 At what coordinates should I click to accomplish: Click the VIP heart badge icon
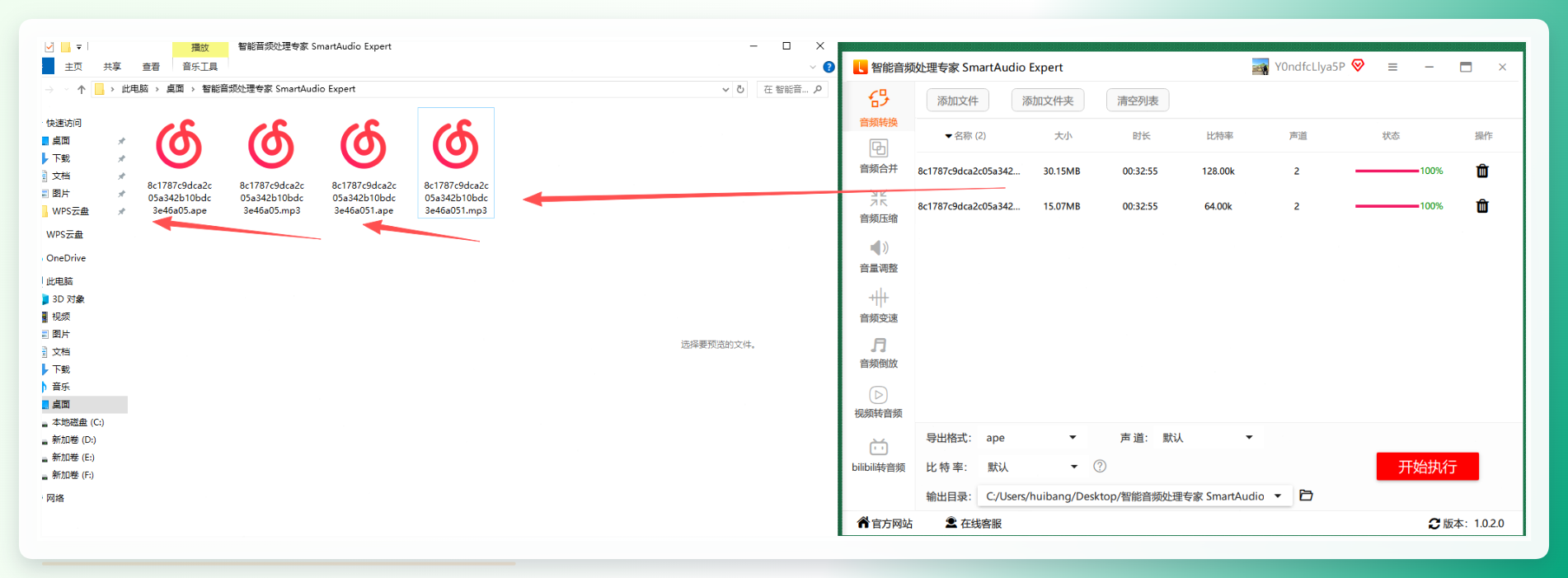[1359, 65]
